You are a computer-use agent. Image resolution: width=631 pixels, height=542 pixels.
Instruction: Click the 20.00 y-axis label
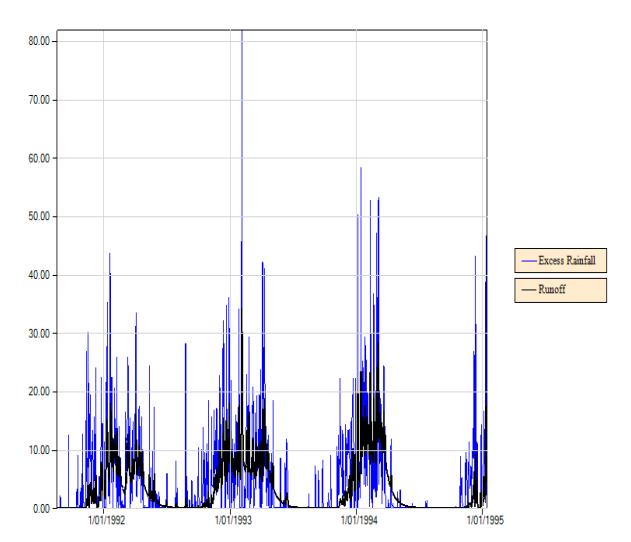tap(39, 392)
